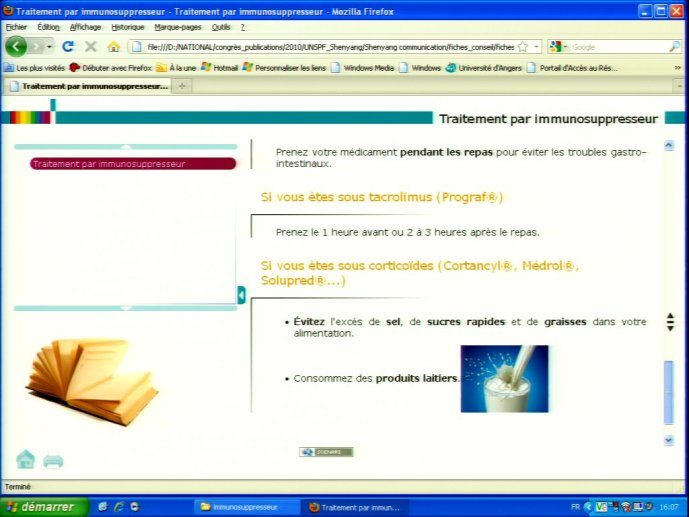Minimize the Firefox window
The image size is (689, 517).
tap(645, 11)
